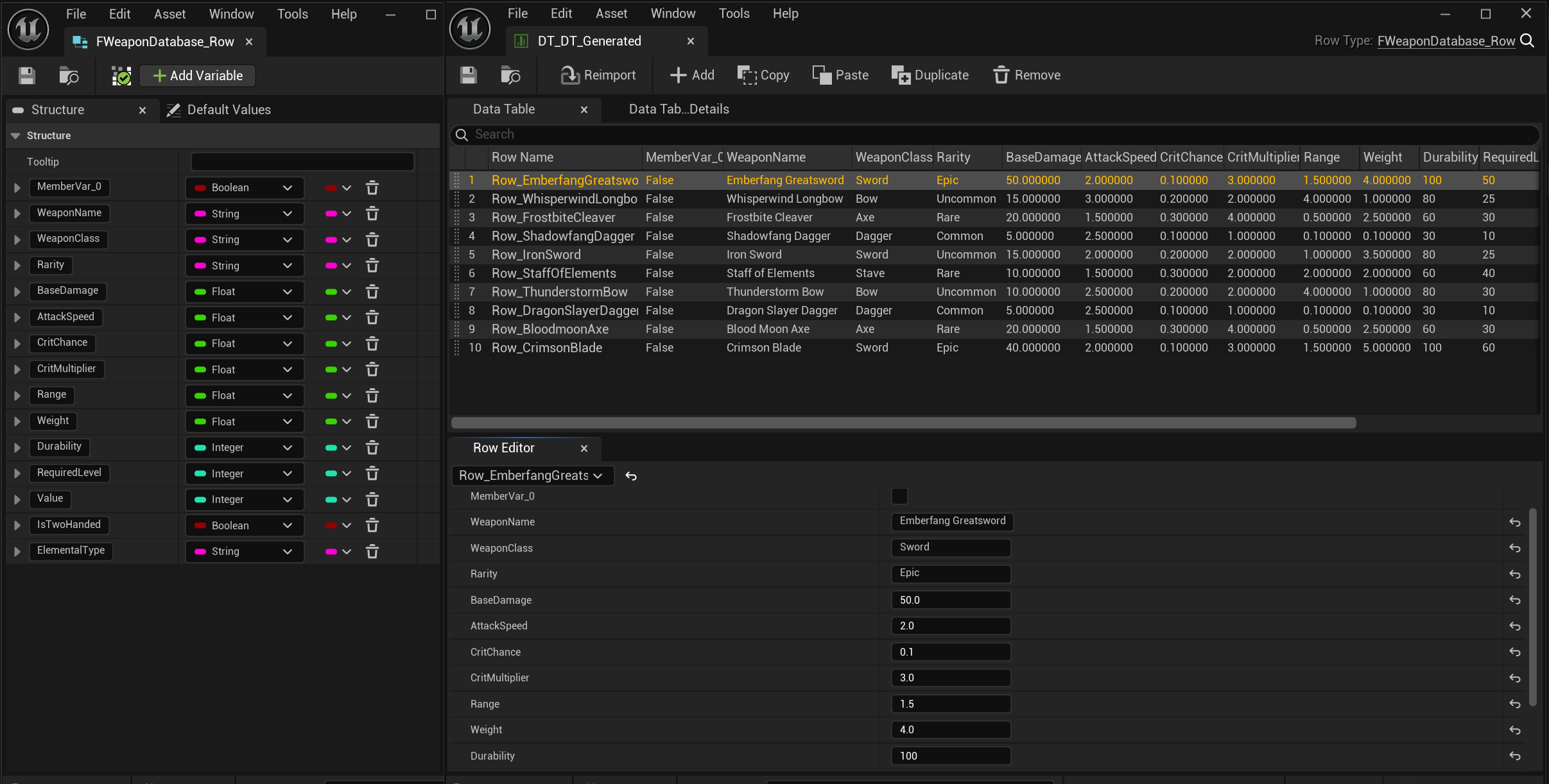Toggle the MemberVar_0 checkbox in Row Editor
The width and height of the screenshot is (1549, 784).
coord(899,496)
